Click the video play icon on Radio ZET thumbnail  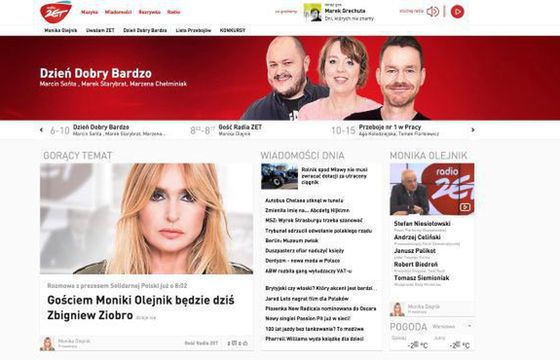click(465, 207)
